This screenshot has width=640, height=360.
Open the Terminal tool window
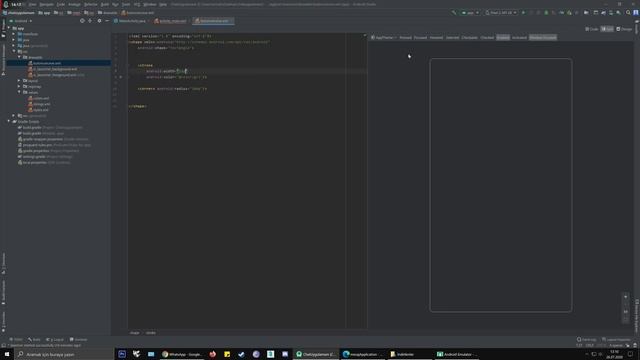pyautogui.click(x=78, y=340)
